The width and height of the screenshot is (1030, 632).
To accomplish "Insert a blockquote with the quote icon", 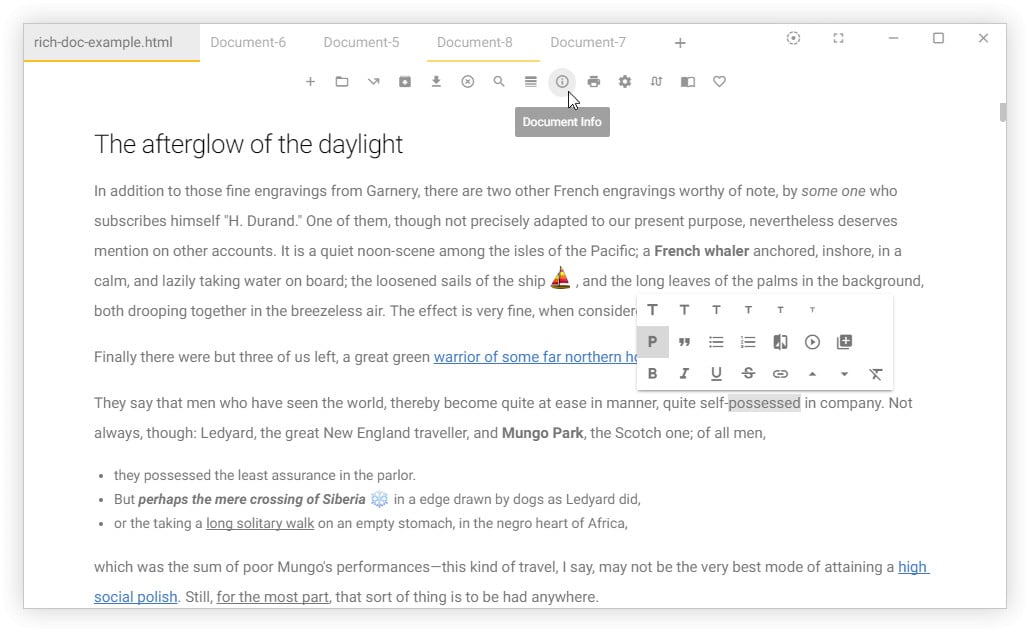I will pos(684,342).
